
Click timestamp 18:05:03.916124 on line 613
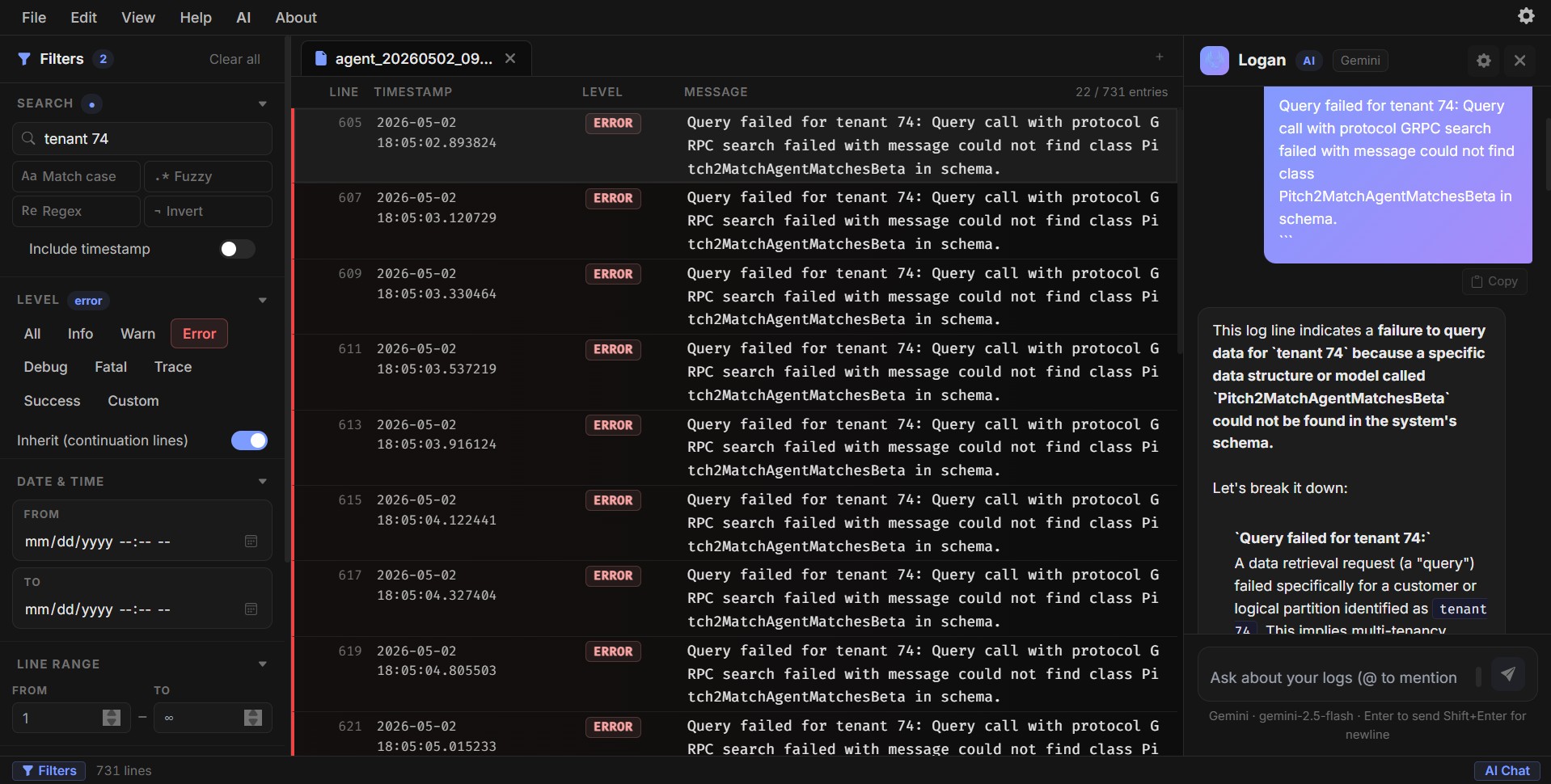click(437, 444)
